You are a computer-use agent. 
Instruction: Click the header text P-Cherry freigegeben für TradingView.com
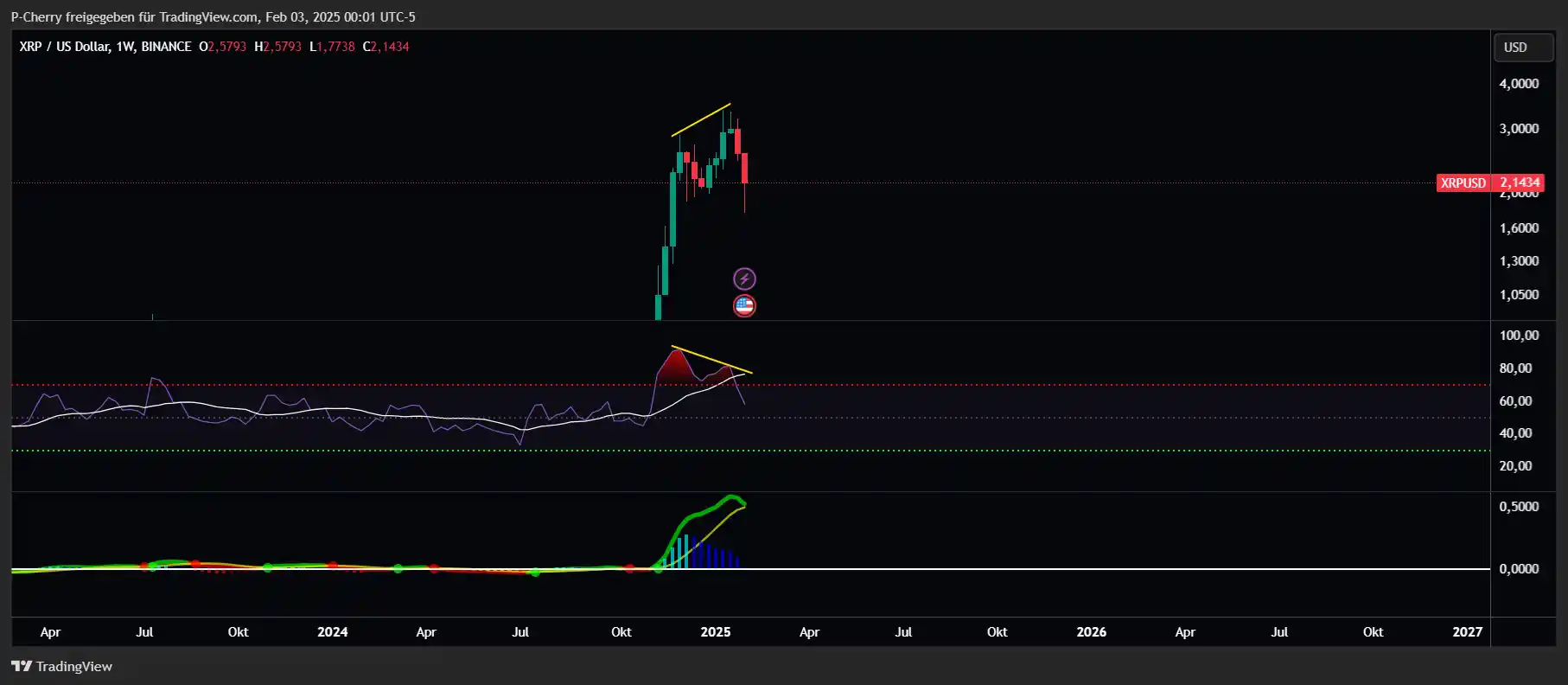pos(134,17)
